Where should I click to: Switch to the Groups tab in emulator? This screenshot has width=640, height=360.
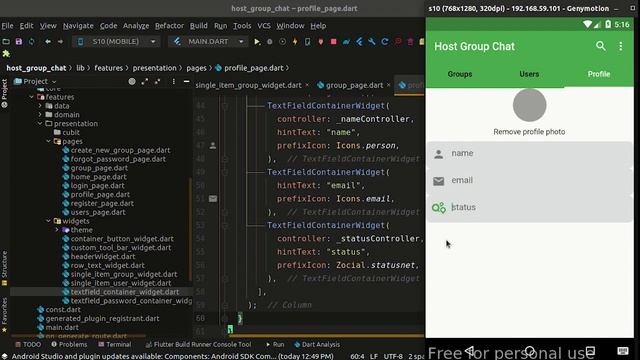pyautogui.click(x=460, y=74)
